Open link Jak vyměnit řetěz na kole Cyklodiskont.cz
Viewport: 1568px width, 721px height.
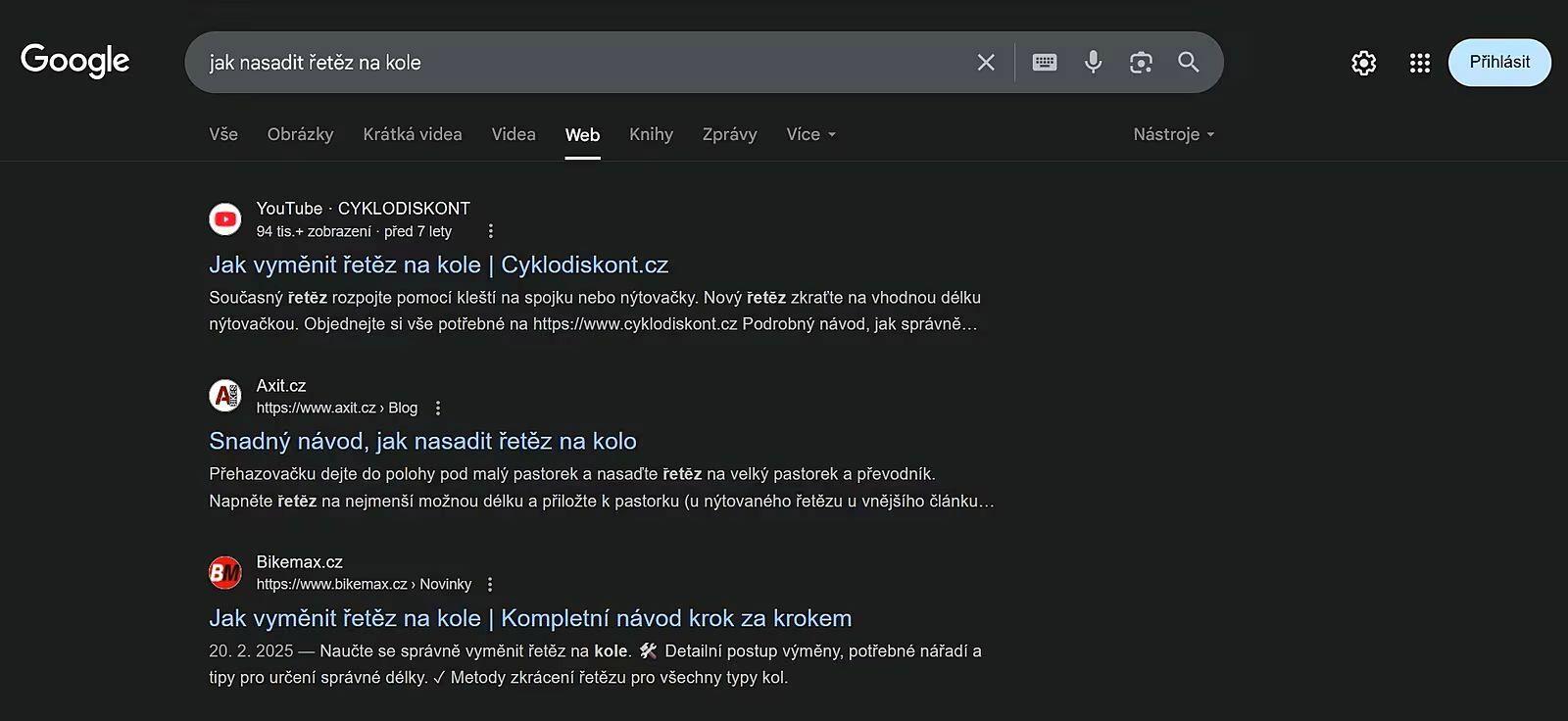439,264
